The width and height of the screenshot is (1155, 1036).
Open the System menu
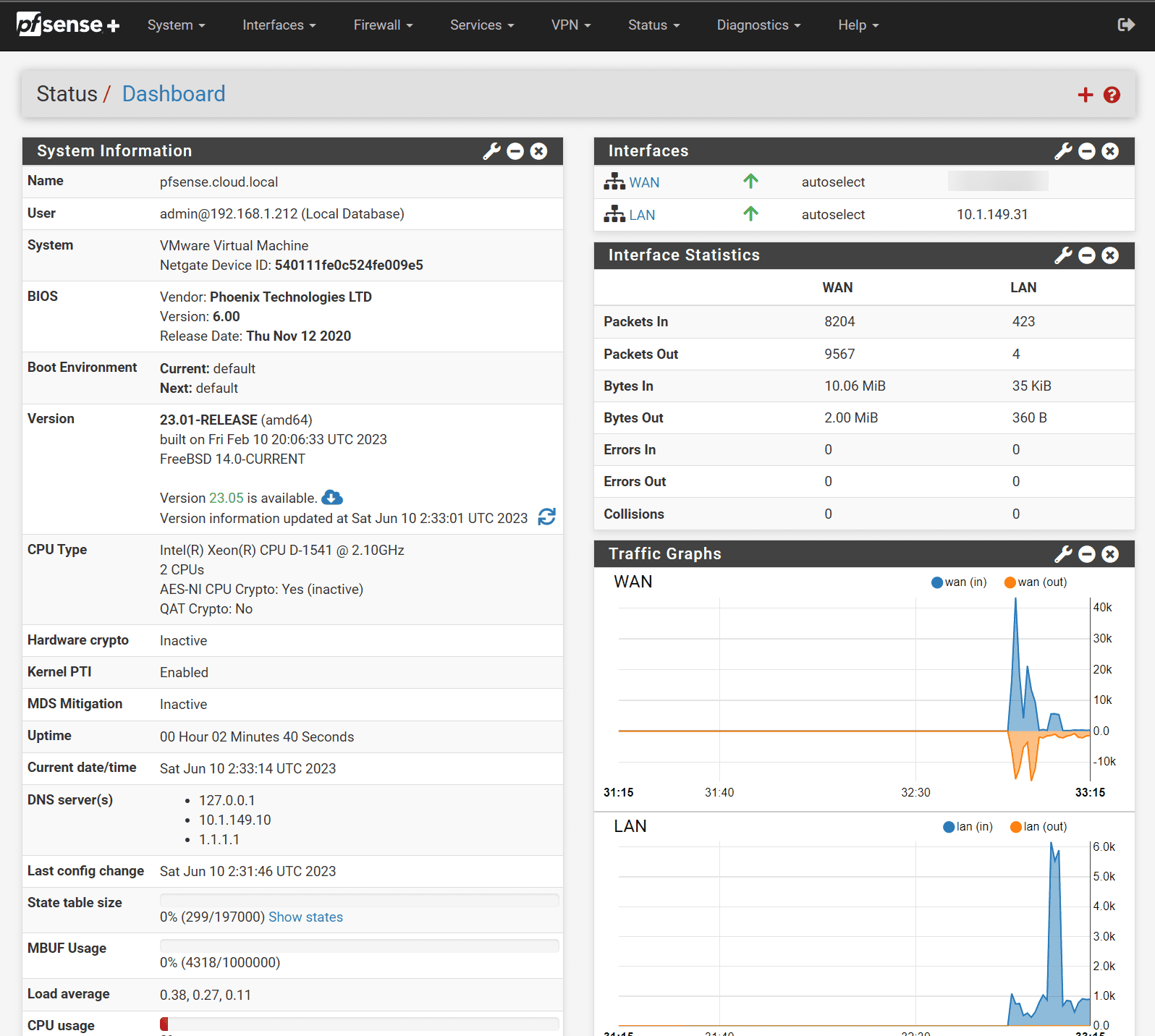(176, 25)
